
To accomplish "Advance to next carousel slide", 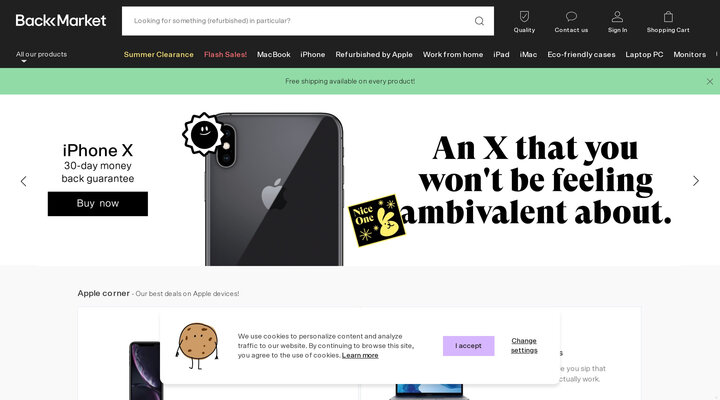I will [x=696, y=181].
